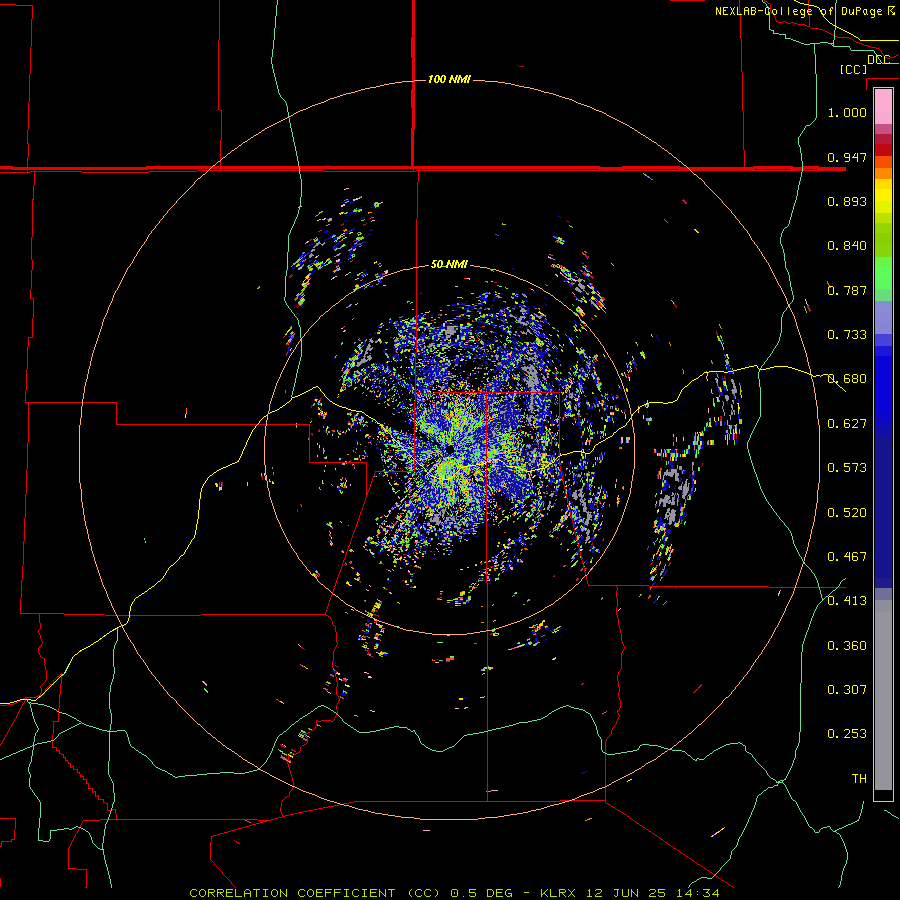The height and width of the screenshot is (900, 900).
Task: Click the 0.573 scale value
Action: (847, 468)
